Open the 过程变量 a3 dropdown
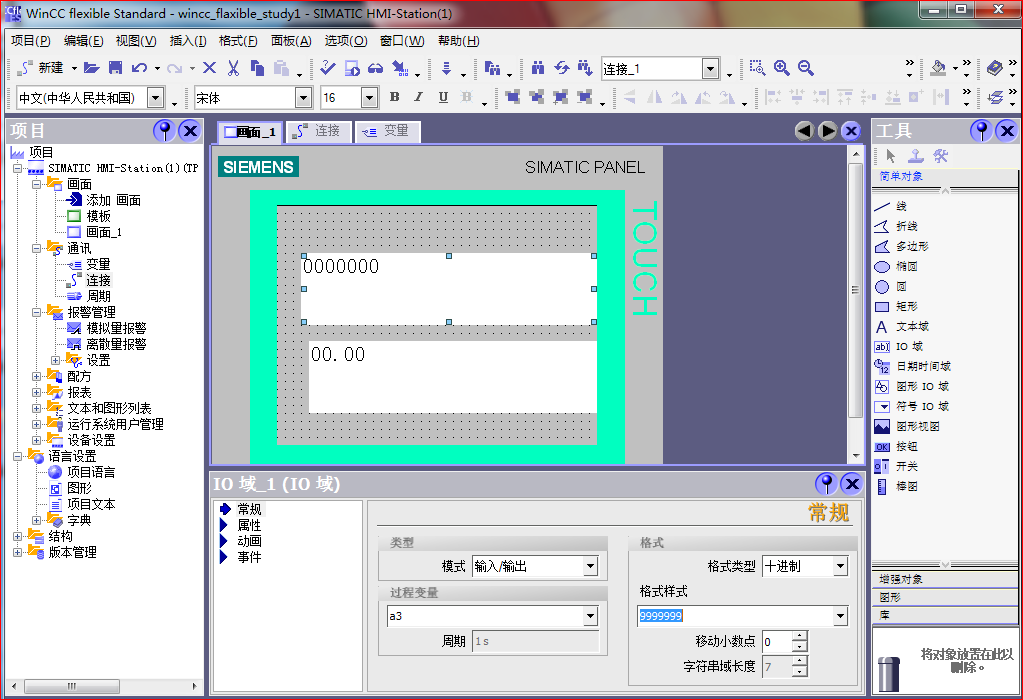The width and height of the screenshot is (1023, 700). coord(590,616)
